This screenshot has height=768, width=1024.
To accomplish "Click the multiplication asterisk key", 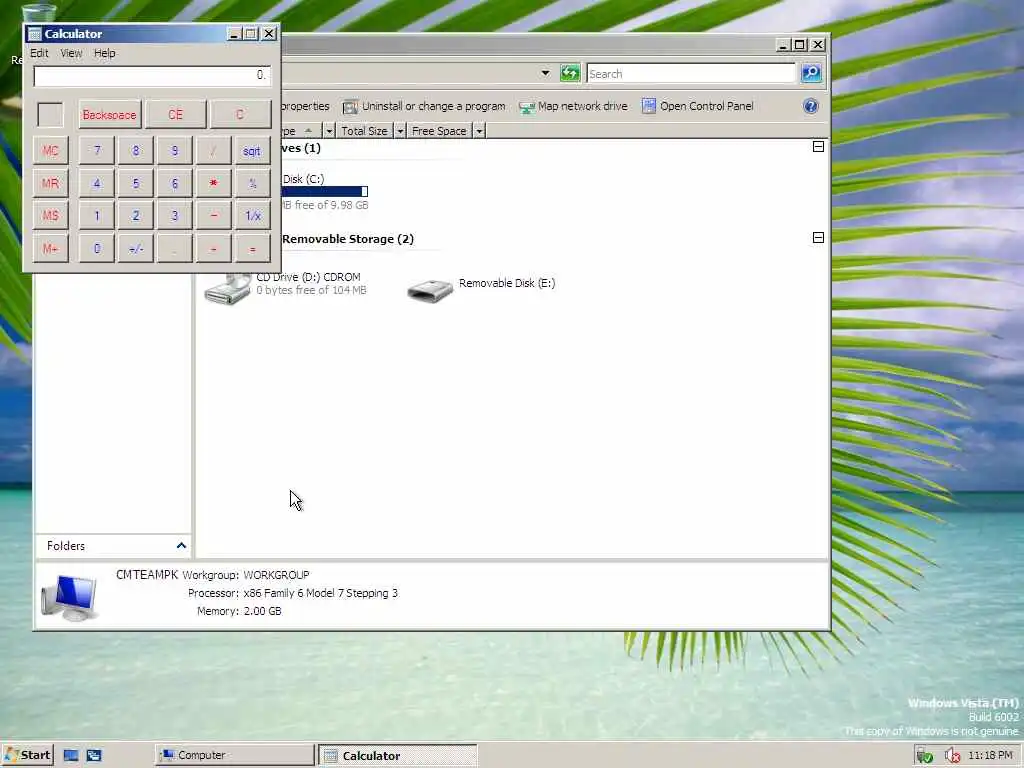I will point(214,183).
